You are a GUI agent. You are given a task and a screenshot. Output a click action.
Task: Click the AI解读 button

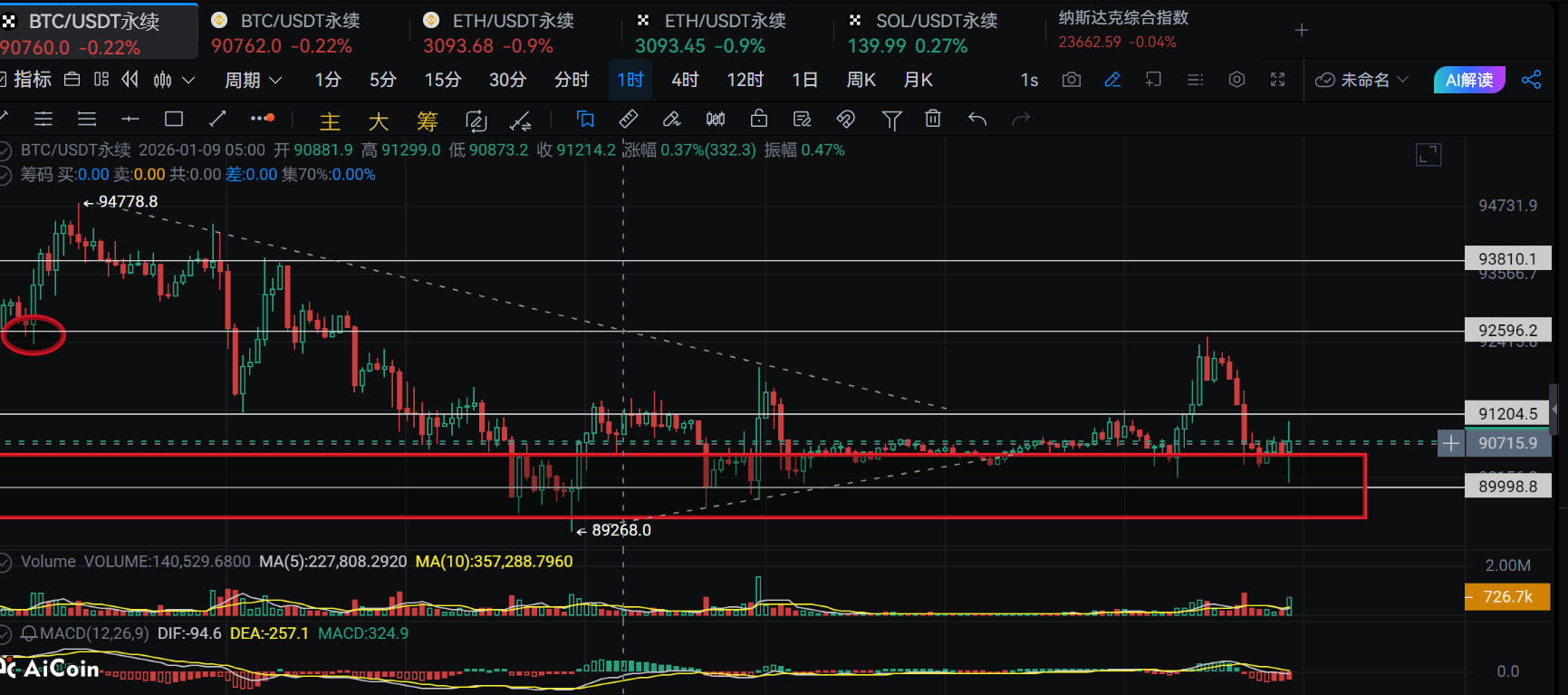coord(1468,80)
